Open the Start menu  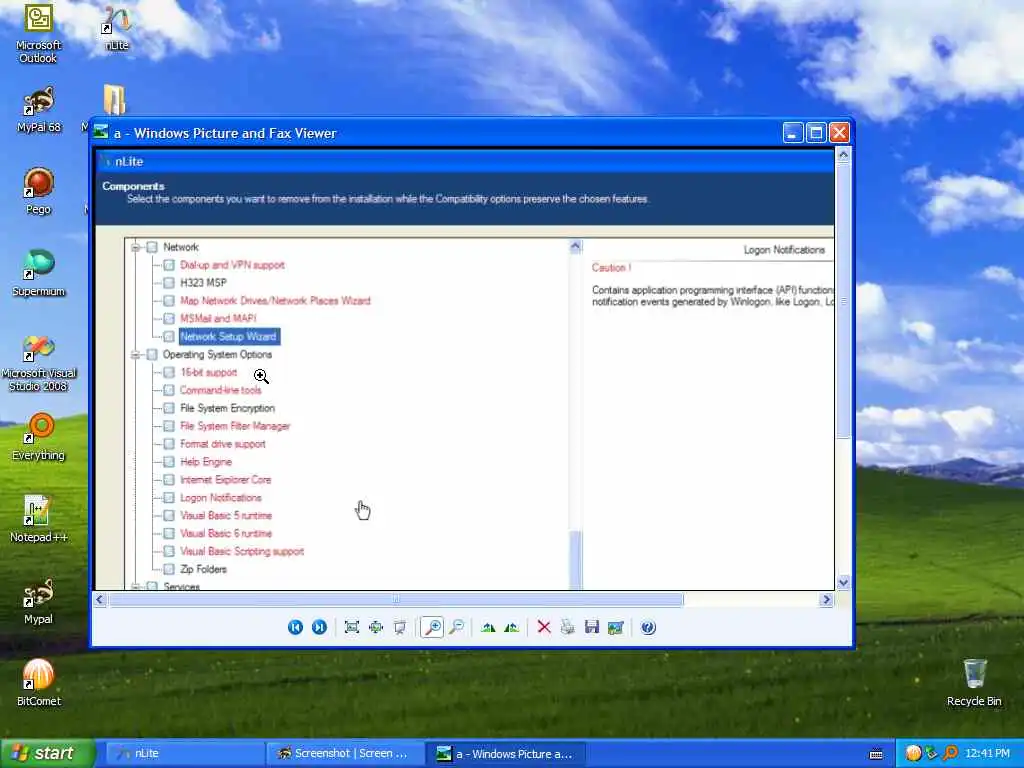(x=48, y=754)
